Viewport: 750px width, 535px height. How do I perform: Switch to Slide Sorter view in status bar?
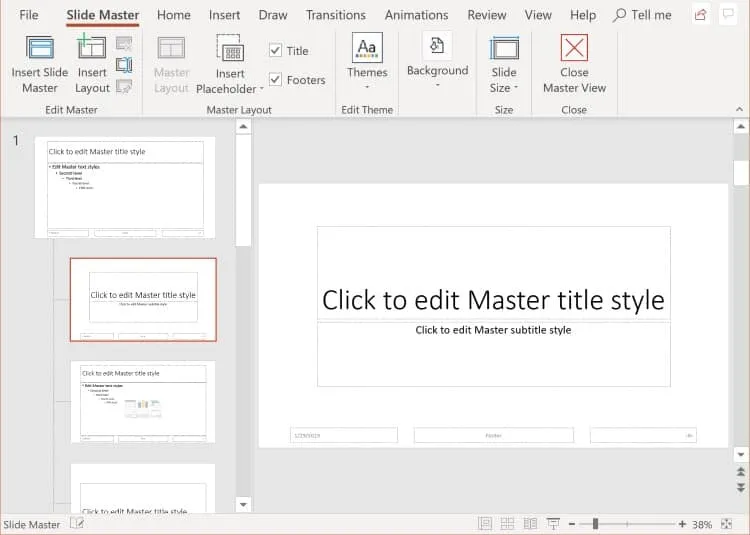507,524
